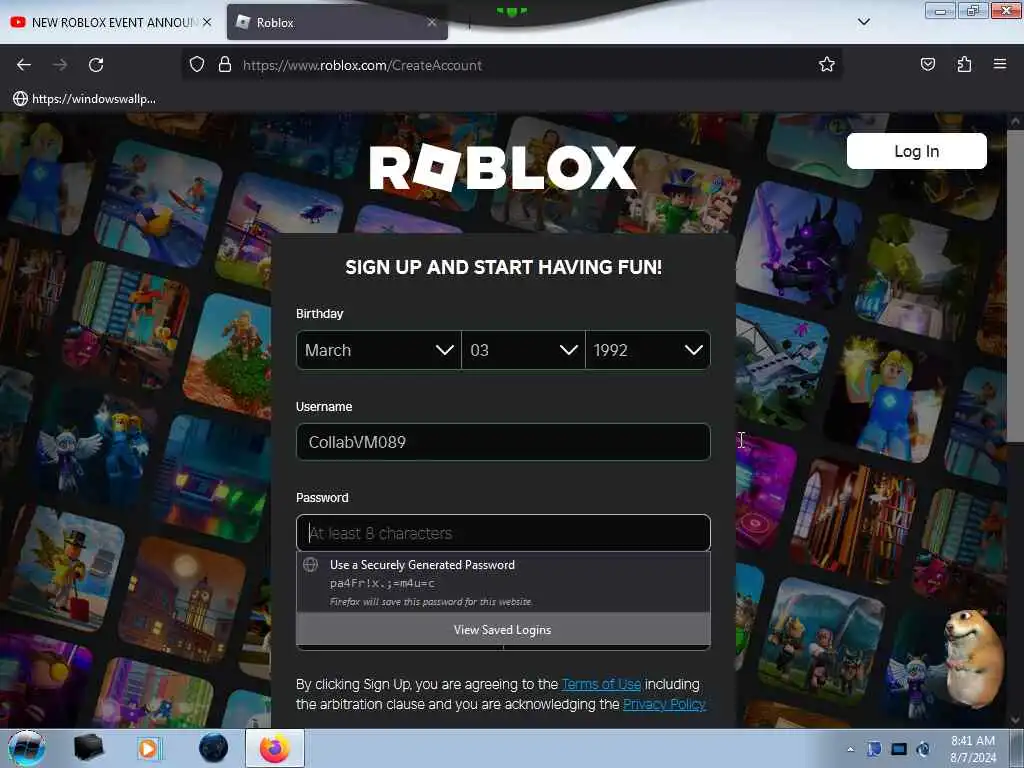Choose Use a Securely Generated Password
The height and width of the screenshot is (768, 1024).
(x=503, y=583)
